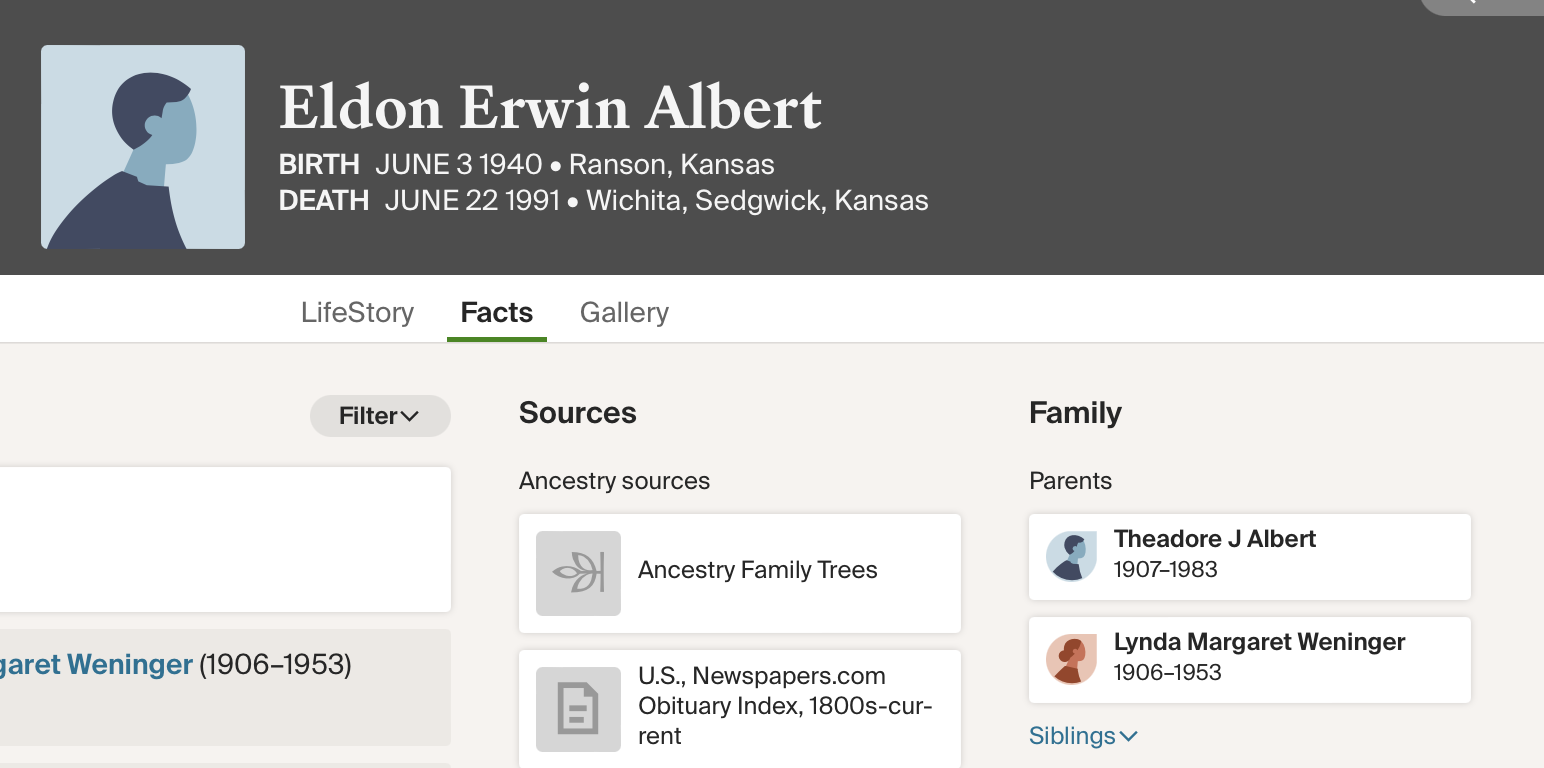Open the Filter dropdown

pyautogui.click(x=379, y=416)
